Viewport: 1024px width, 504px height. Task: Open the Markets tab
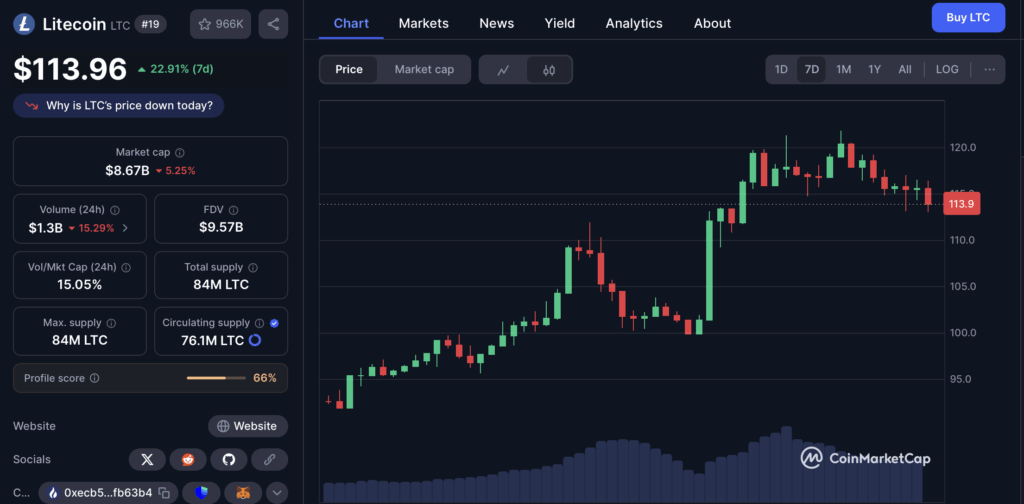click(424, 24)
